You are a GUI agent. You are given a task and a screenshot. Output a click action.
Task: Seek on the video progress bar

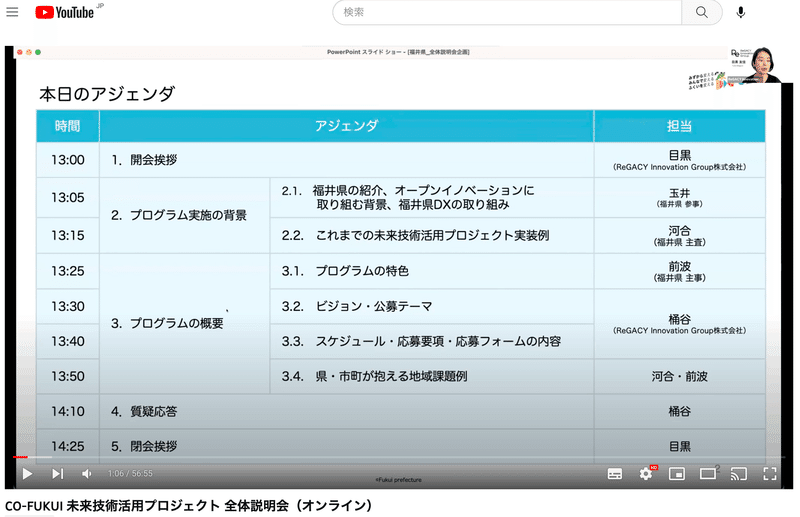pyautogui.click(x=399, y=457)
